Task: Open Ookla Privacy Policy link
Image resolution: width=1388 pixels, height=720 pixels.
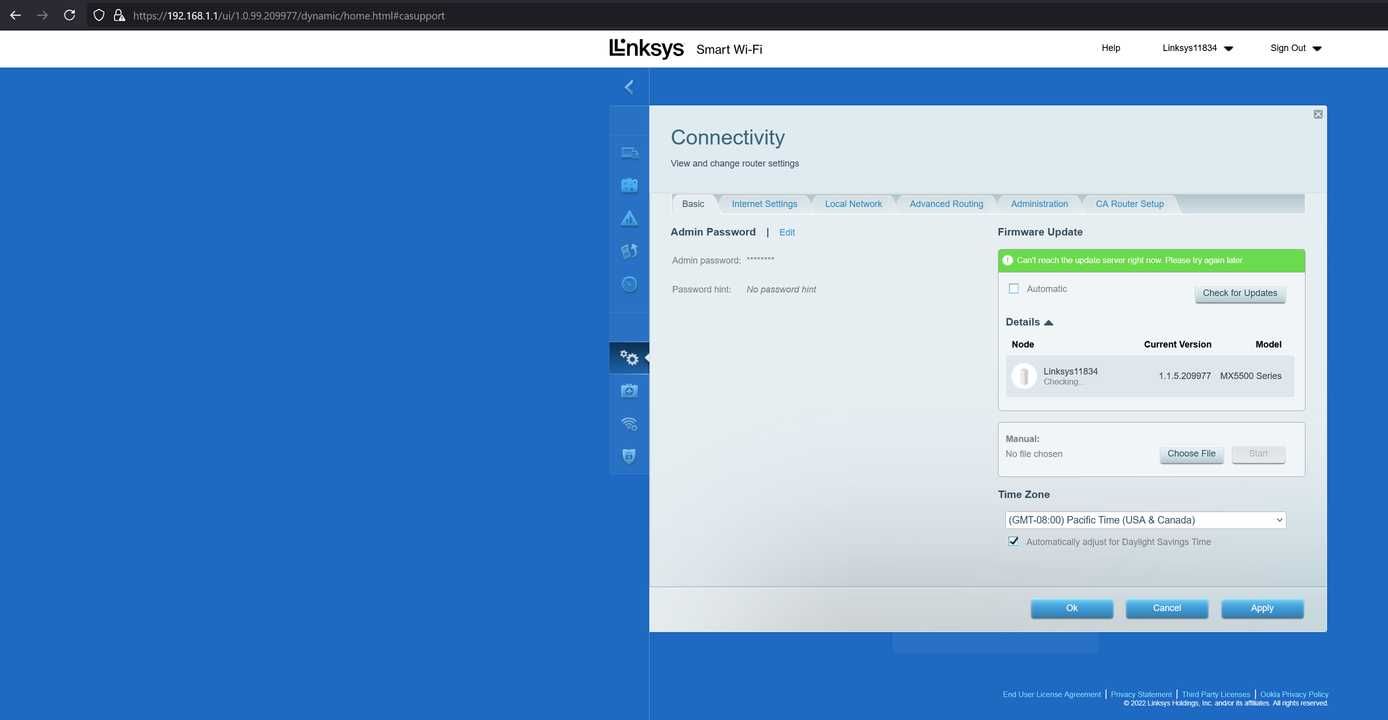Action: pyautogui.click(x=1294, y=694)
